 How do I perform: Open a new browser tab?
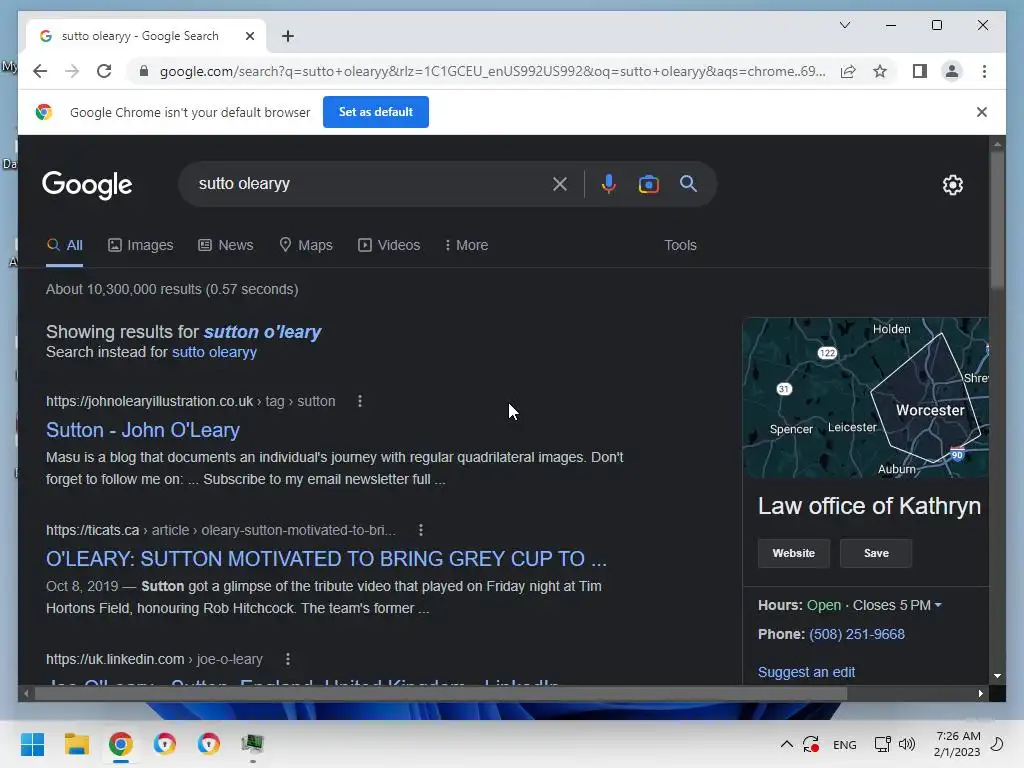tap(287, 36)
